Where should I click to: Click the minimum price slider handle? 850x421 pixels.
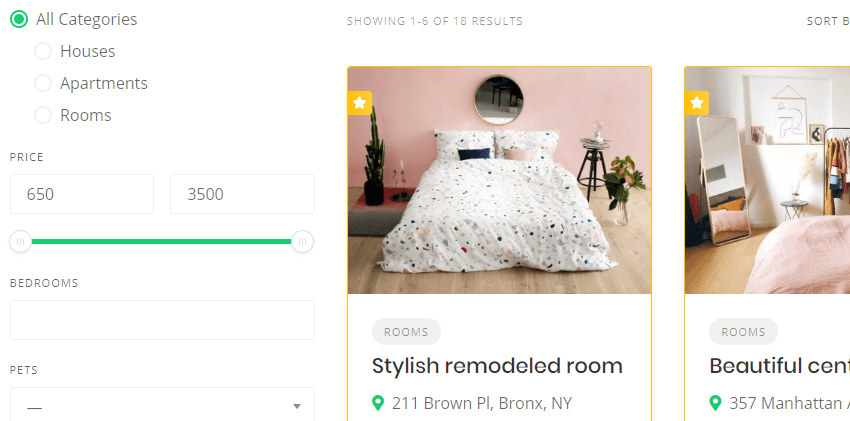[x=21, y=241]
